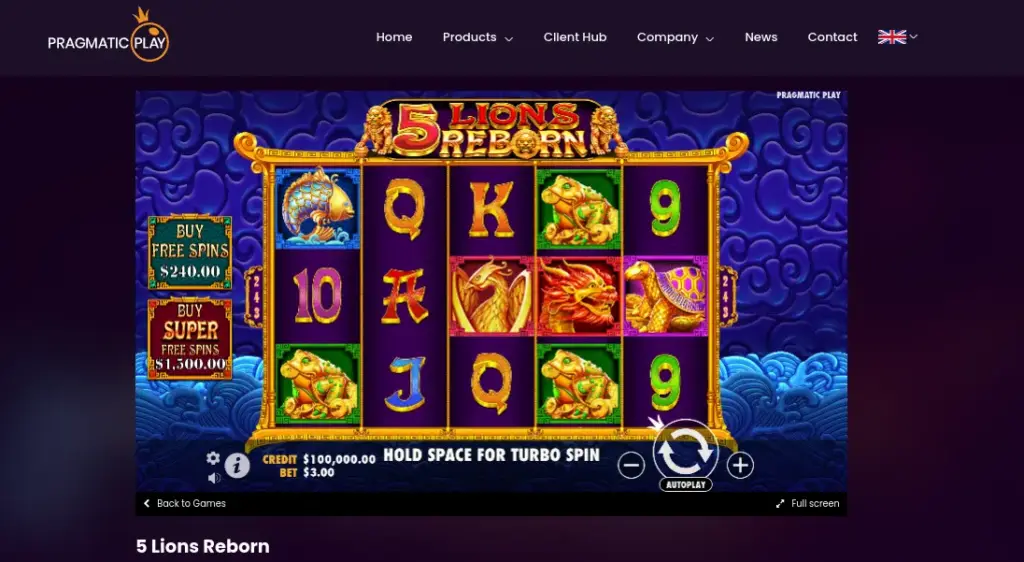This screenshot has height=562, width=1024.
Task: Open the News menu item
Action: tap(761, 37)
